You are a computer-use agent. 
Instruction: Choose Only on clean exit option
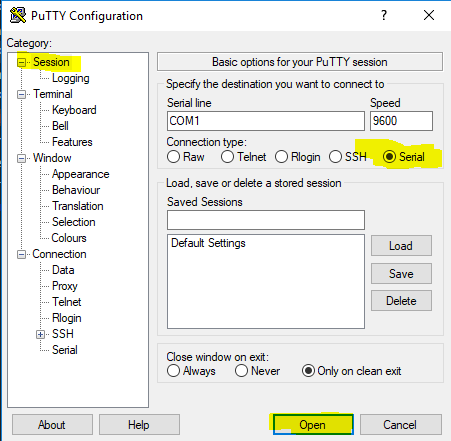pos(308,371)
